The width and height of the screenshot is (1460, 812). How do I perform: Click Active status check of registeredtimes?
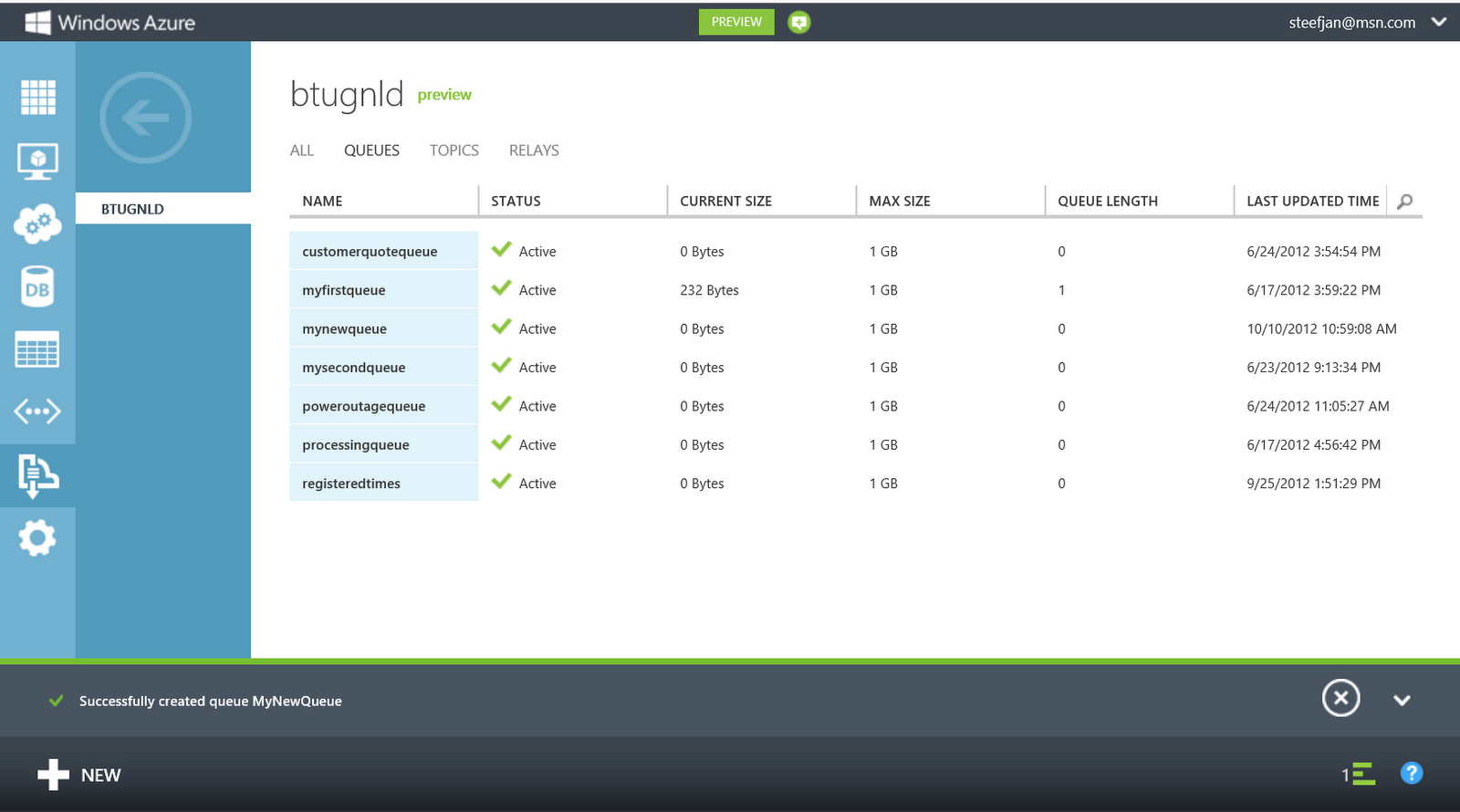coord(501,481)
